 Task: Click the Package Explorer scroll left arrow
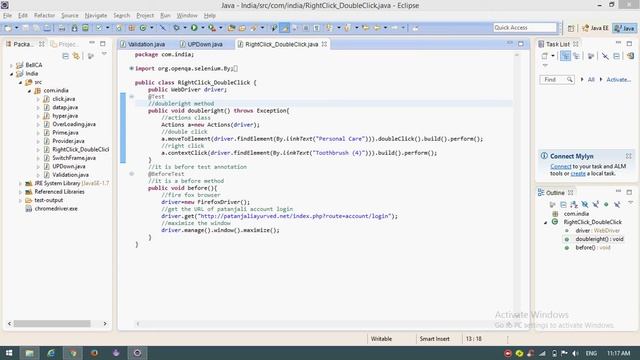[9, 324]
